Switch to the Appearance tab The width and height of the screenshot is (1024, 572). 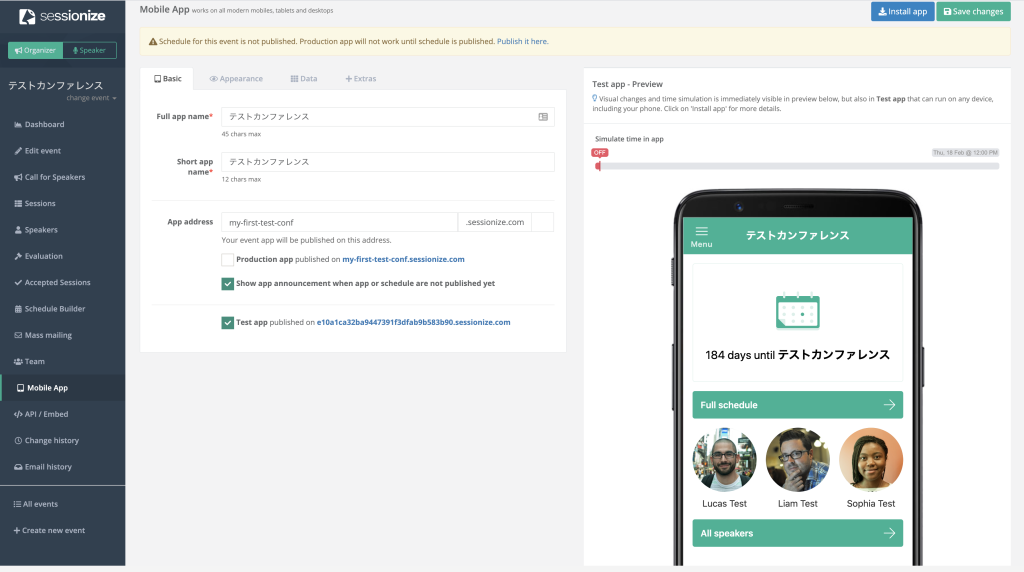[x=236, y=78]
